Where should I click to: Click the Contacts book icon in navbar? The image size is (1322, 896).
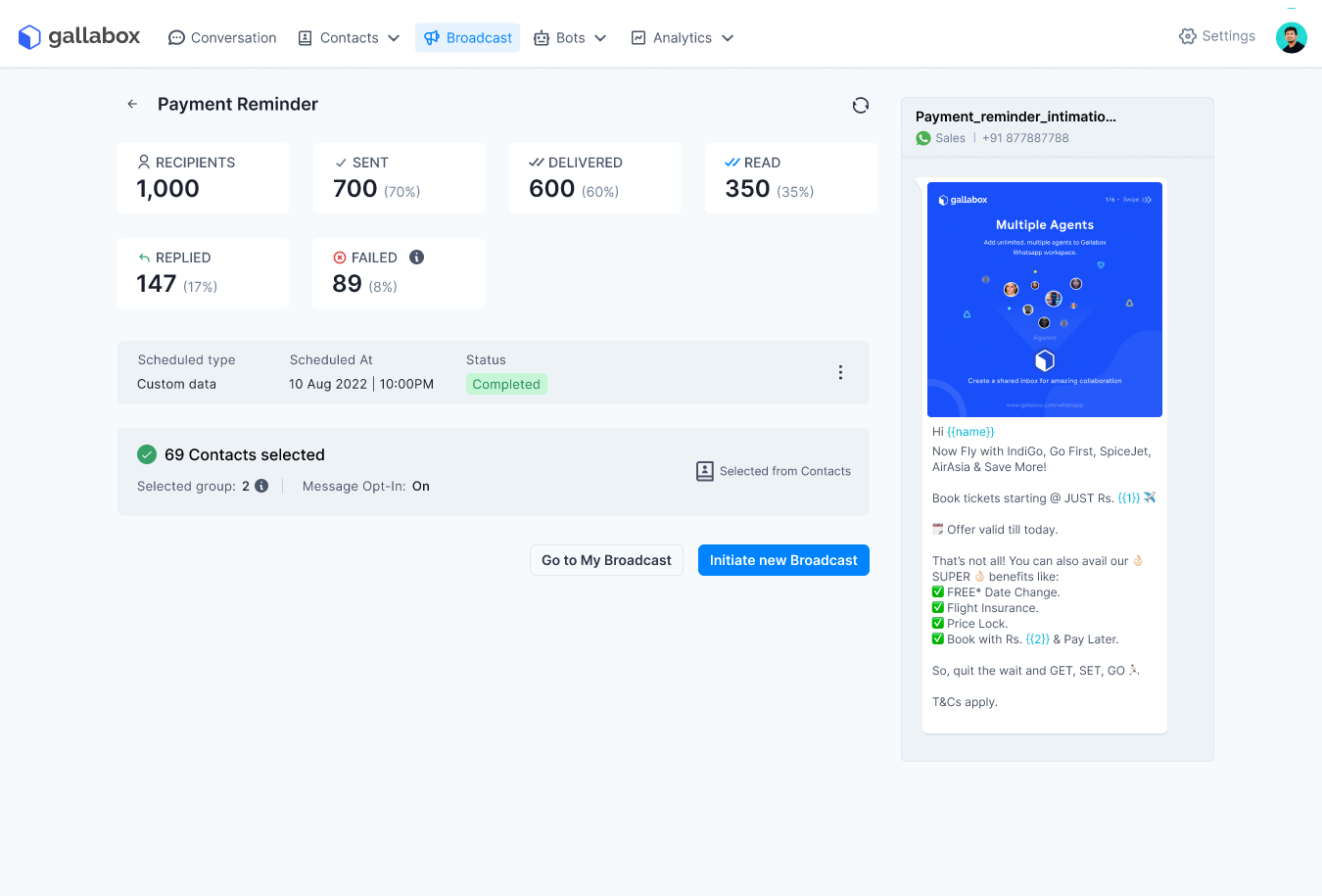click(x=305, y=38)
